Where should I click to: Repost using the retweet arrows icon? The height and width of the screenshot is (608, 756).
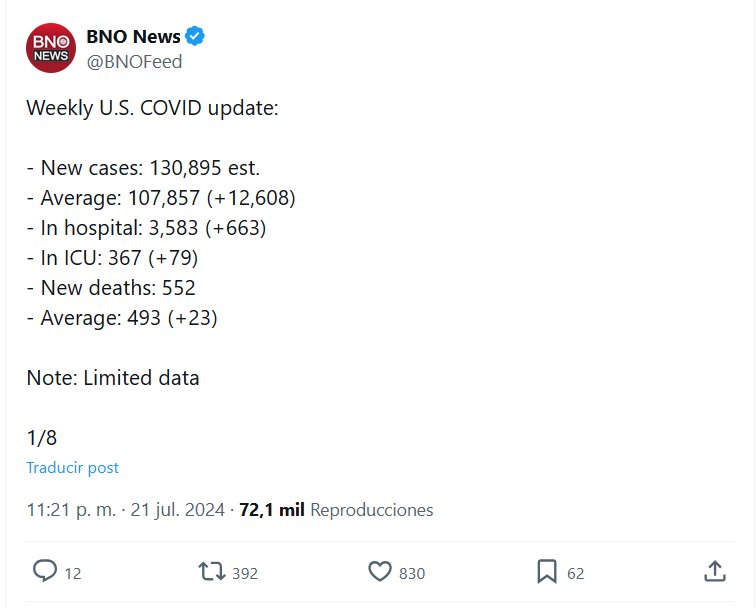click(211, 571)
